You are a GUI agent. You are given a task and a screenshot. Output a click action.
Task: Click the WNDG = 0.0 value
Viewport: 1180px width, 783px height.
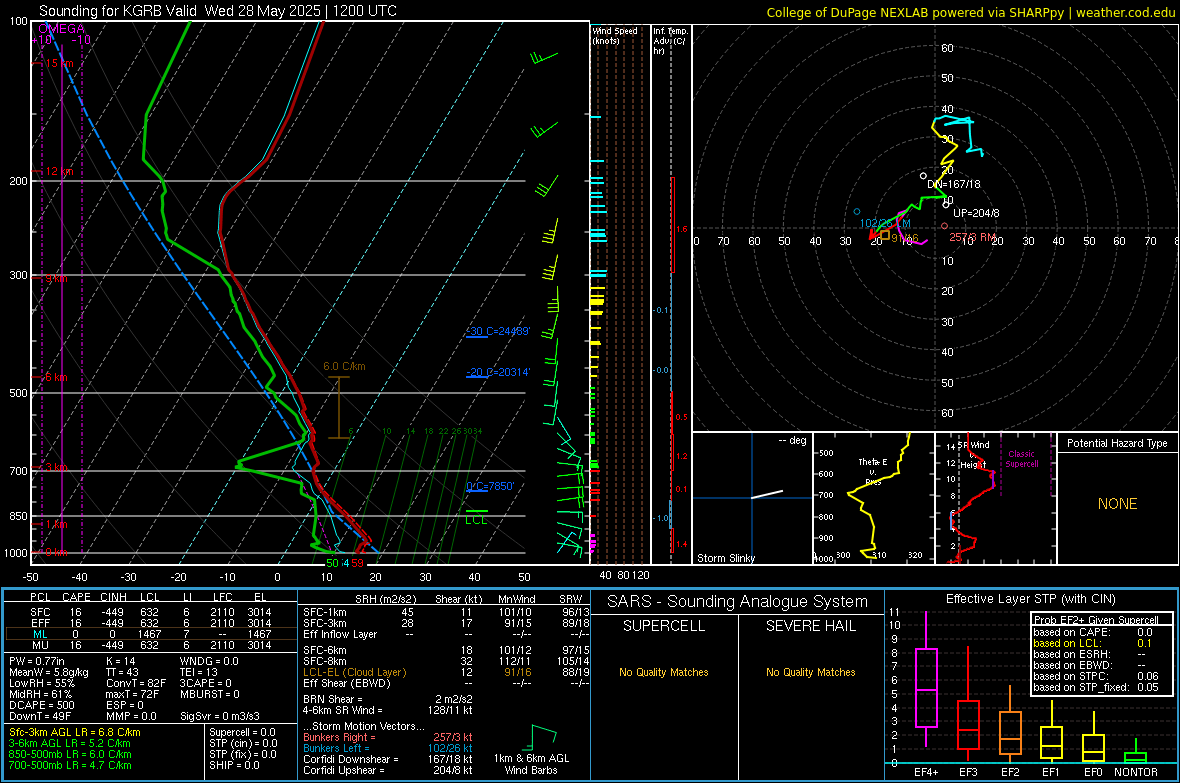click(x=209, y=661)
